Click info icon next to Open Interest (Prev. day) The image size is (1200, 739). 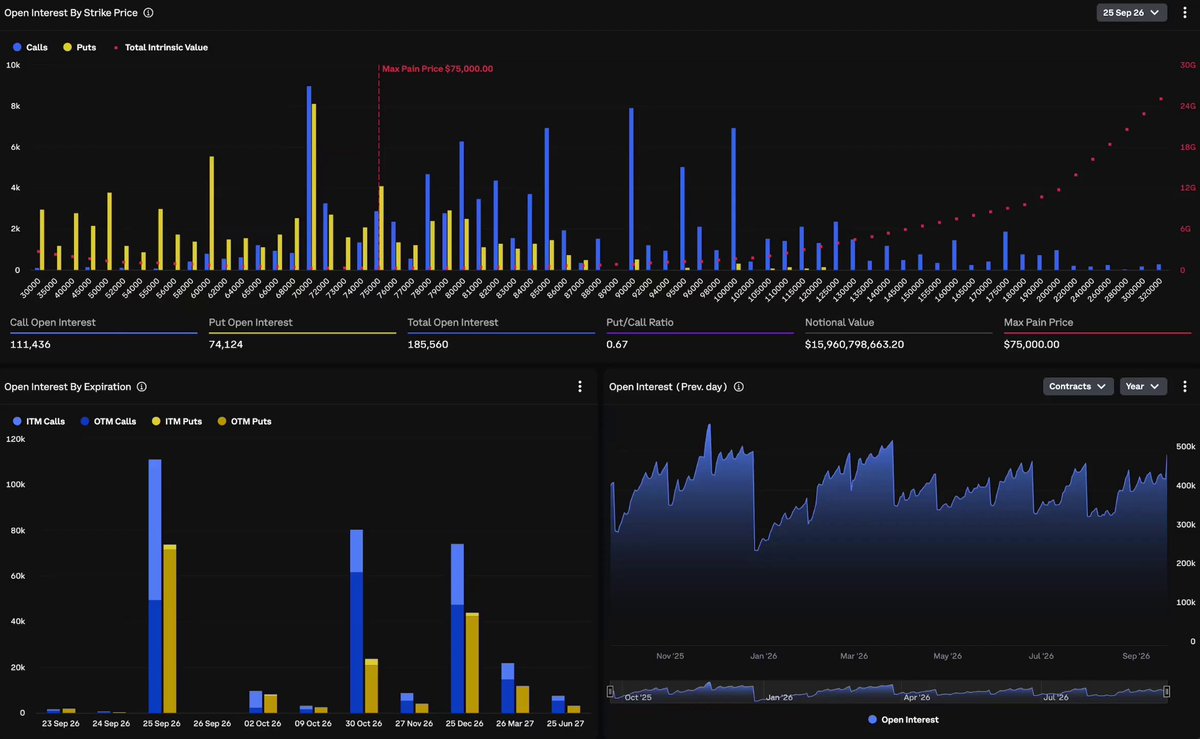(739, 387)
